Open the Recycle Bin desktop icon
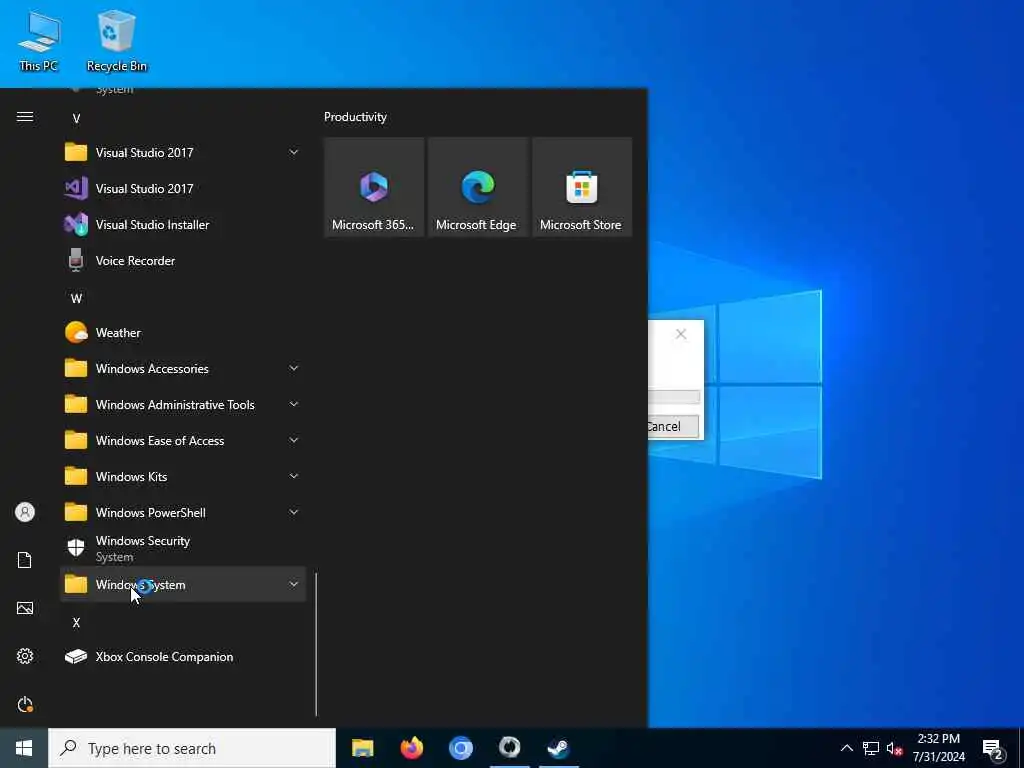The image size is (1024, 768). coord(117,41)
